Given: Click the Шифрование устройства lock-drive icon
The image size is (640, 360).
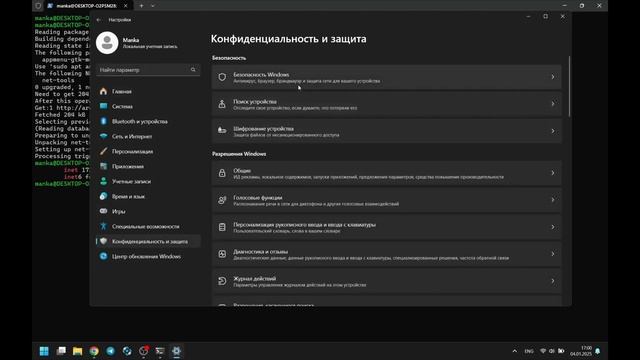Looking at the screenshot, I should (222, 131).
